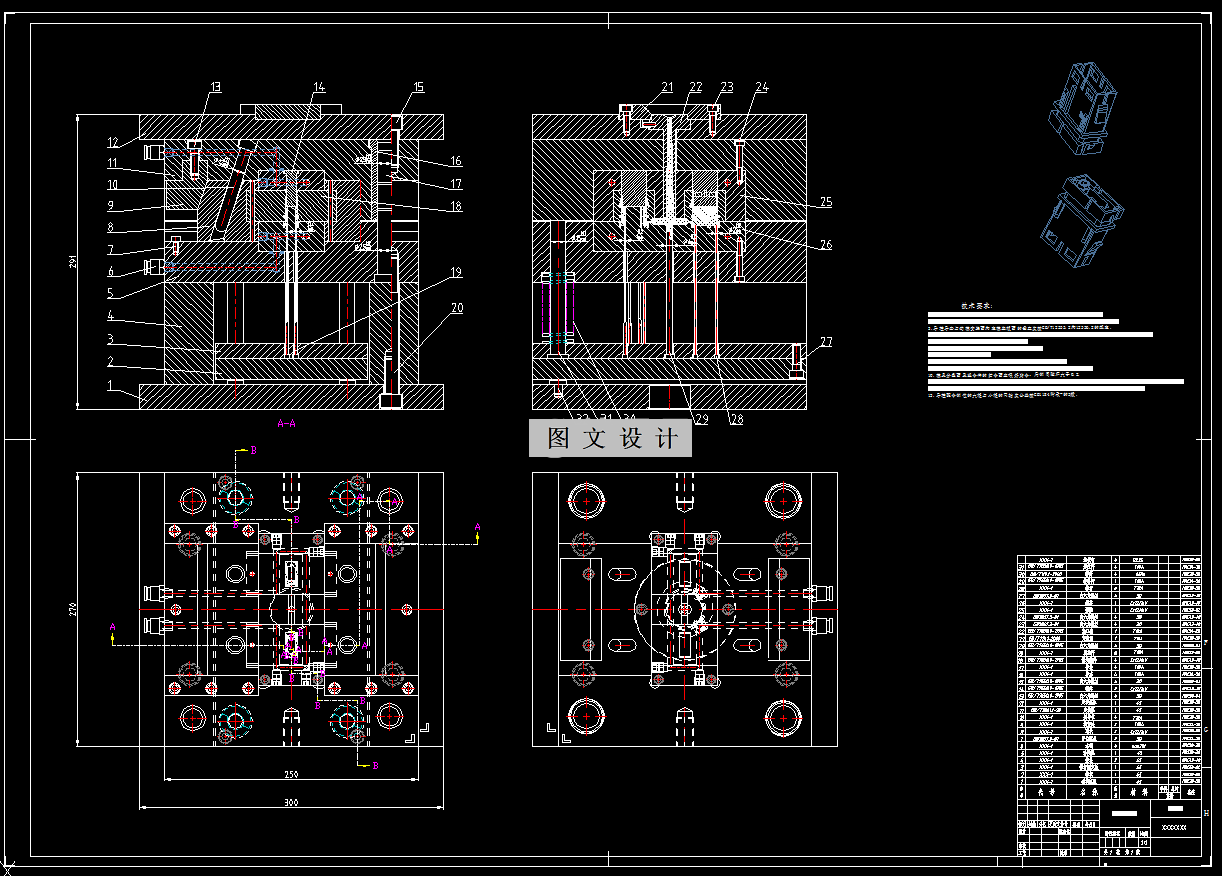Screen dimensions: 1222x876
Task: Select the lower 3D part model view
Action: 1081,222
